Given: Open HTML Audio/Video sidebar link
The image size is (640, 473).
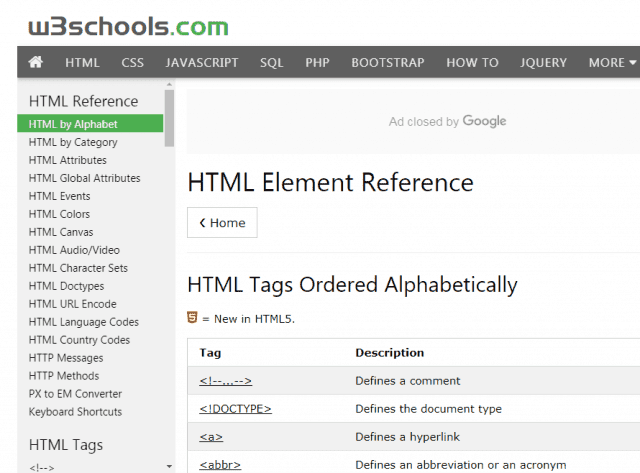Looking at the screenshot, I should pyautogui.click(x=74, y=250).
